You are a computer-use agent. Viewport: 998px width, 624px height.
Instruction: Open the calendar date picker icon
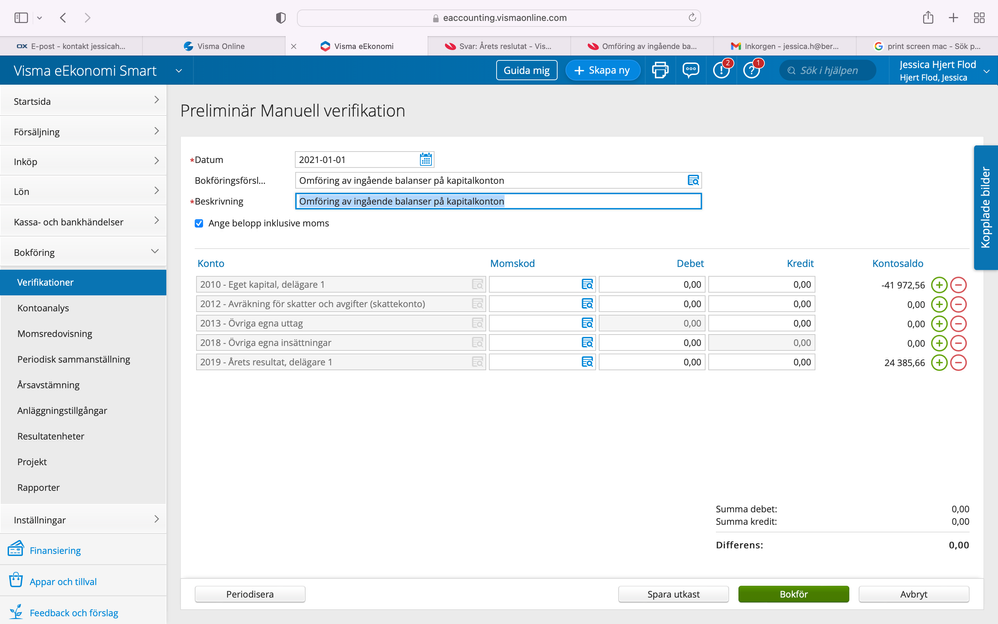pyautogui.click(x=426, y=159)
